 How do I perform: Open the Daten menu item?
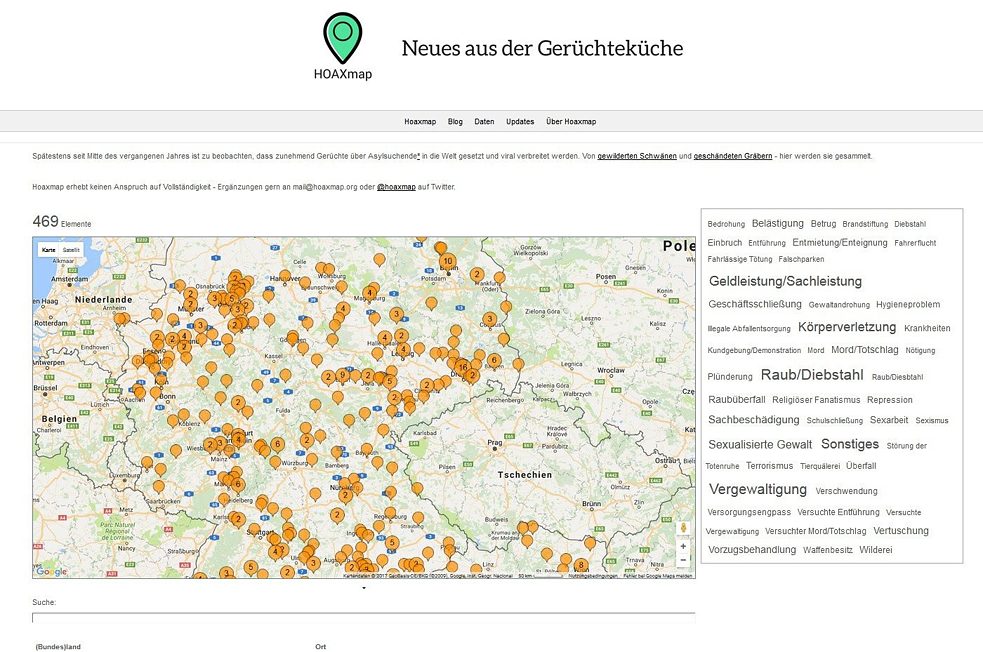[x=484, y=121]
